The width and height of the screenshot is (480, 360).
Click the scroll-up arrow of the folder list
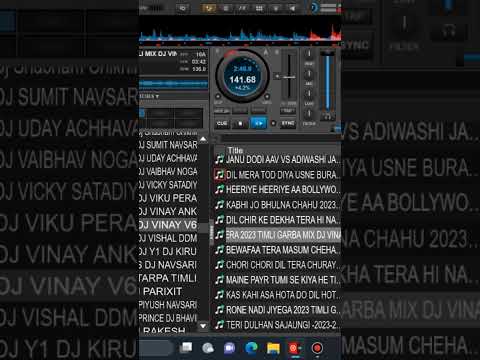click(203, 139)
